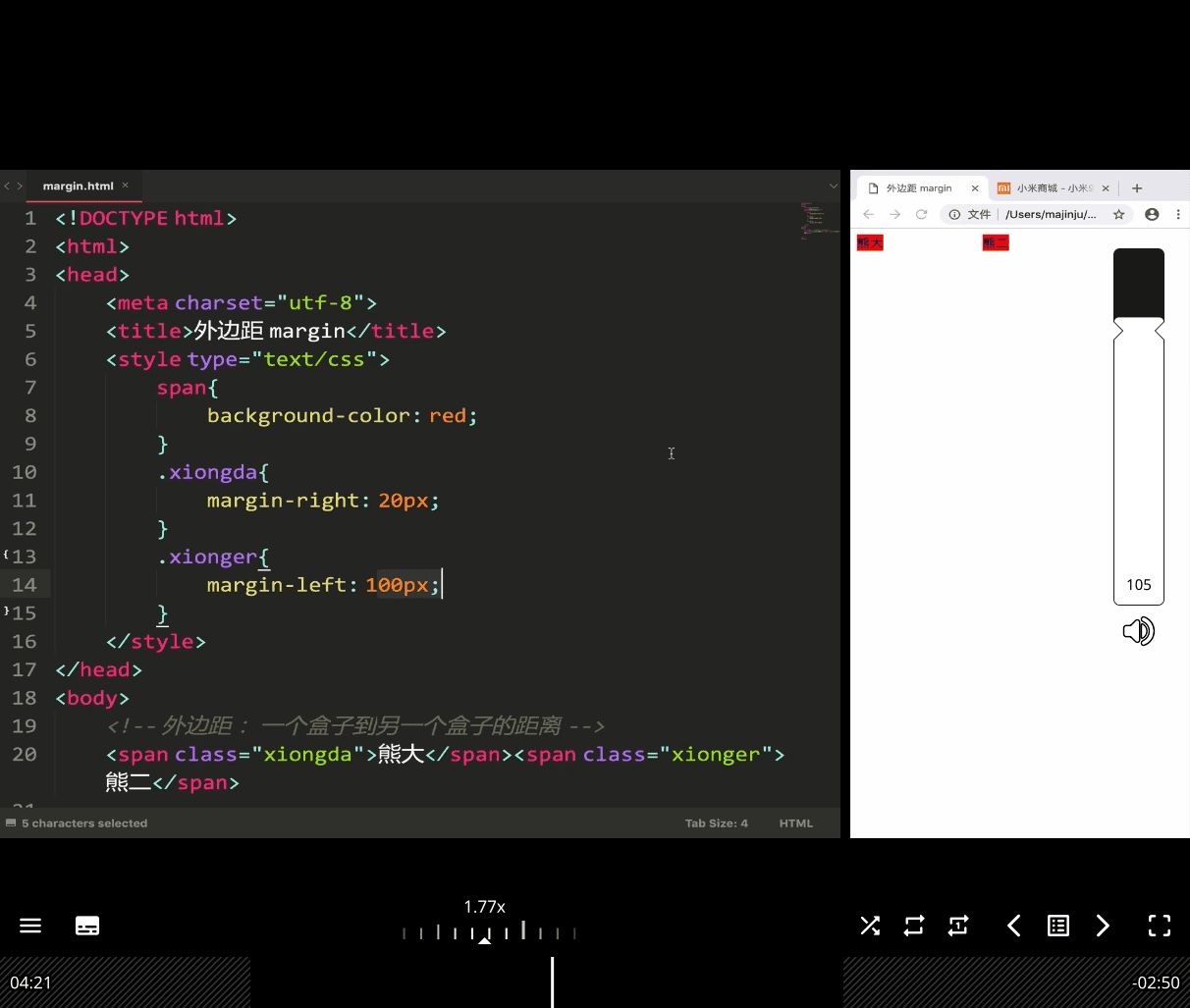Toggle shuffle playback mode

click(870, 926)
